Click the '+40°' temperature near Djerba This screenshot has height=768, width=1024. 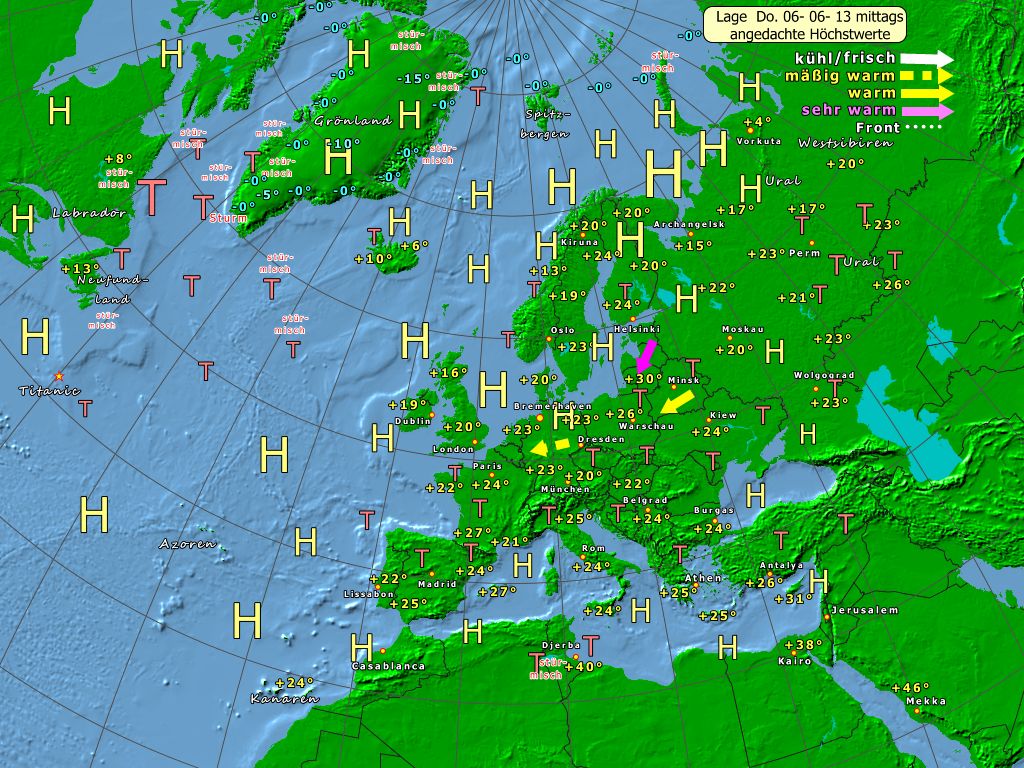click(583, 667)
